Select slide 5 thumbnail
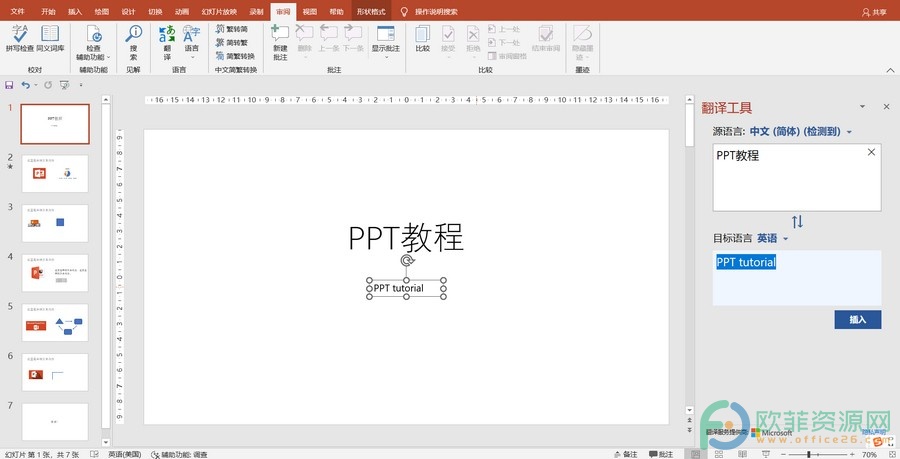The image size is (900, 459). coord(55,322)
